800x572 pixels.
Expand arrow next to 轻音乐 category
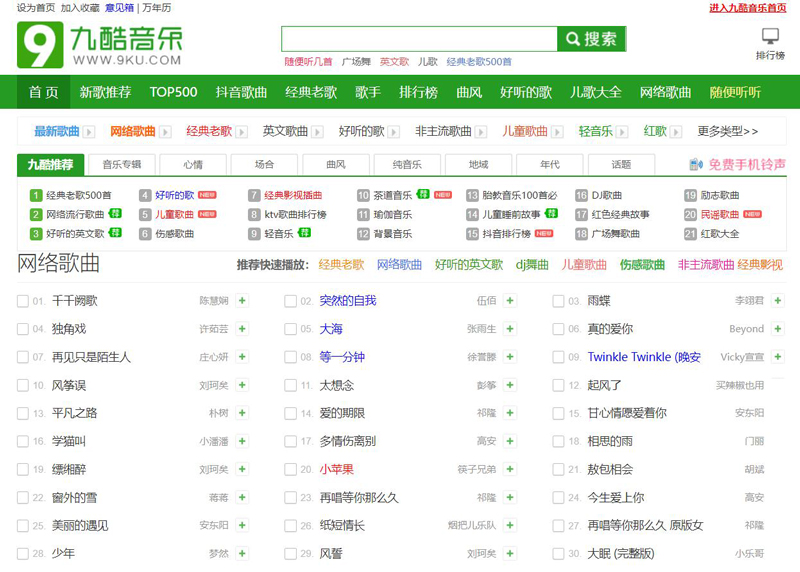click(622, 132)
